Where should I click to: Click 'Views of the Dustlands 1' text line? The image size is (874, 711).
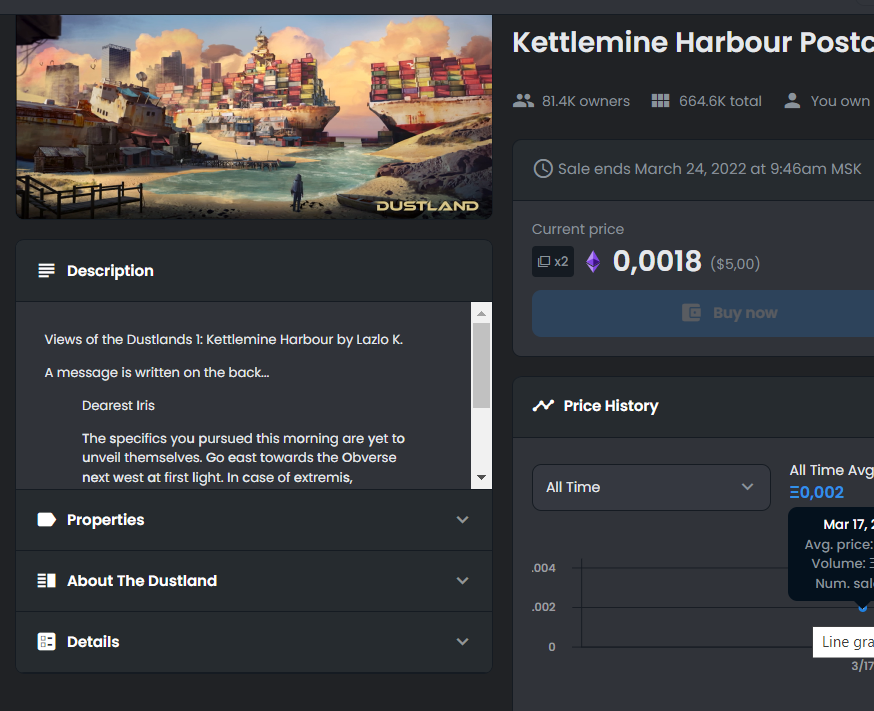point(224,340)
